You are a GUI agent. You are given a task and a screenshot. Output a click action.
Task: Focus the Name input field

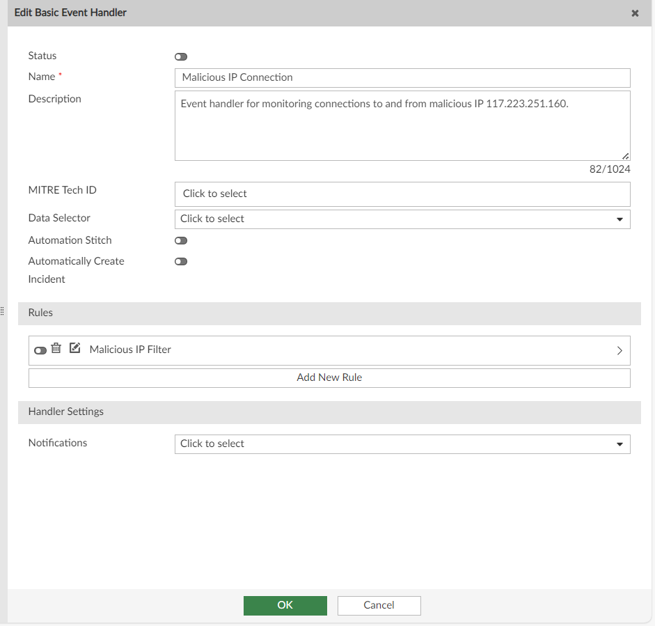tap(402, 78)
